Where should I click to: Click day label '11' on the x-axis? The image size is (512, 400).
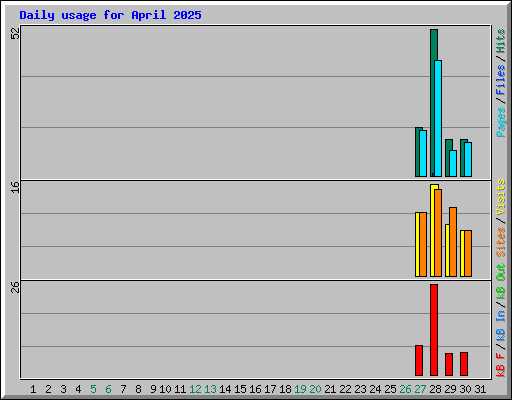pyautogui.click(x=180, y=389)
